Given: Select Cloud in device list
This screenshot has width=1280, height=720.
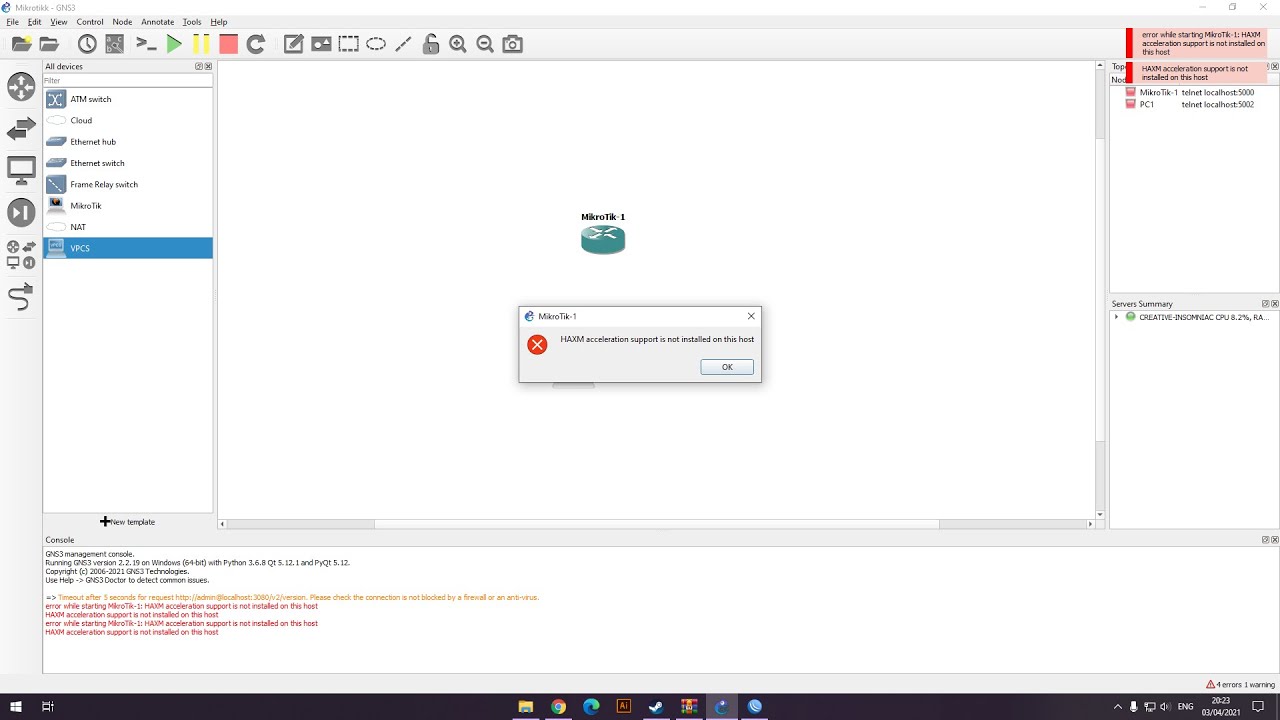Looking at the screenshot, I should pos(128,120).
